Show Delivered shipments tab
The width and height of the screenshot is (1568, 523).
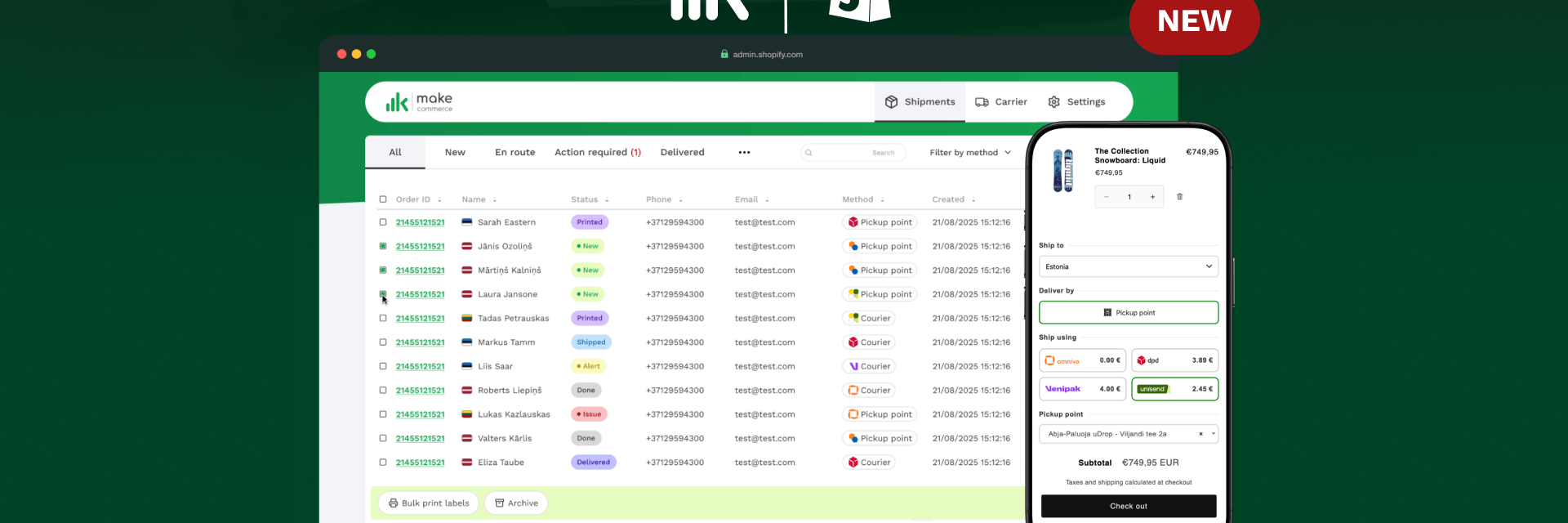point(683,153)
